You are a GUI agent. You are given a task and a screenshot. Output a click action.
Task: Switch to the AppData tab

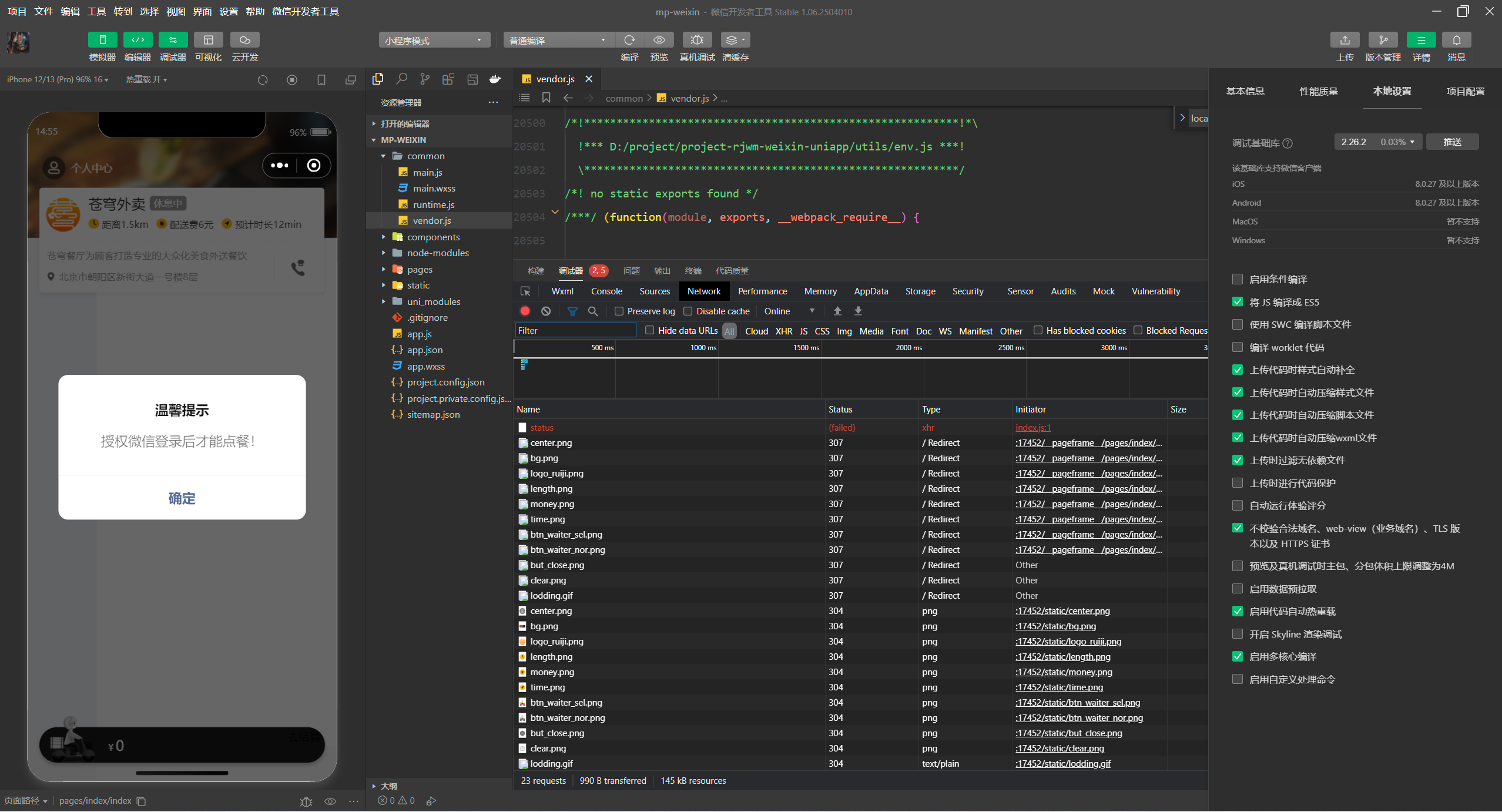(x=871, y=291)
